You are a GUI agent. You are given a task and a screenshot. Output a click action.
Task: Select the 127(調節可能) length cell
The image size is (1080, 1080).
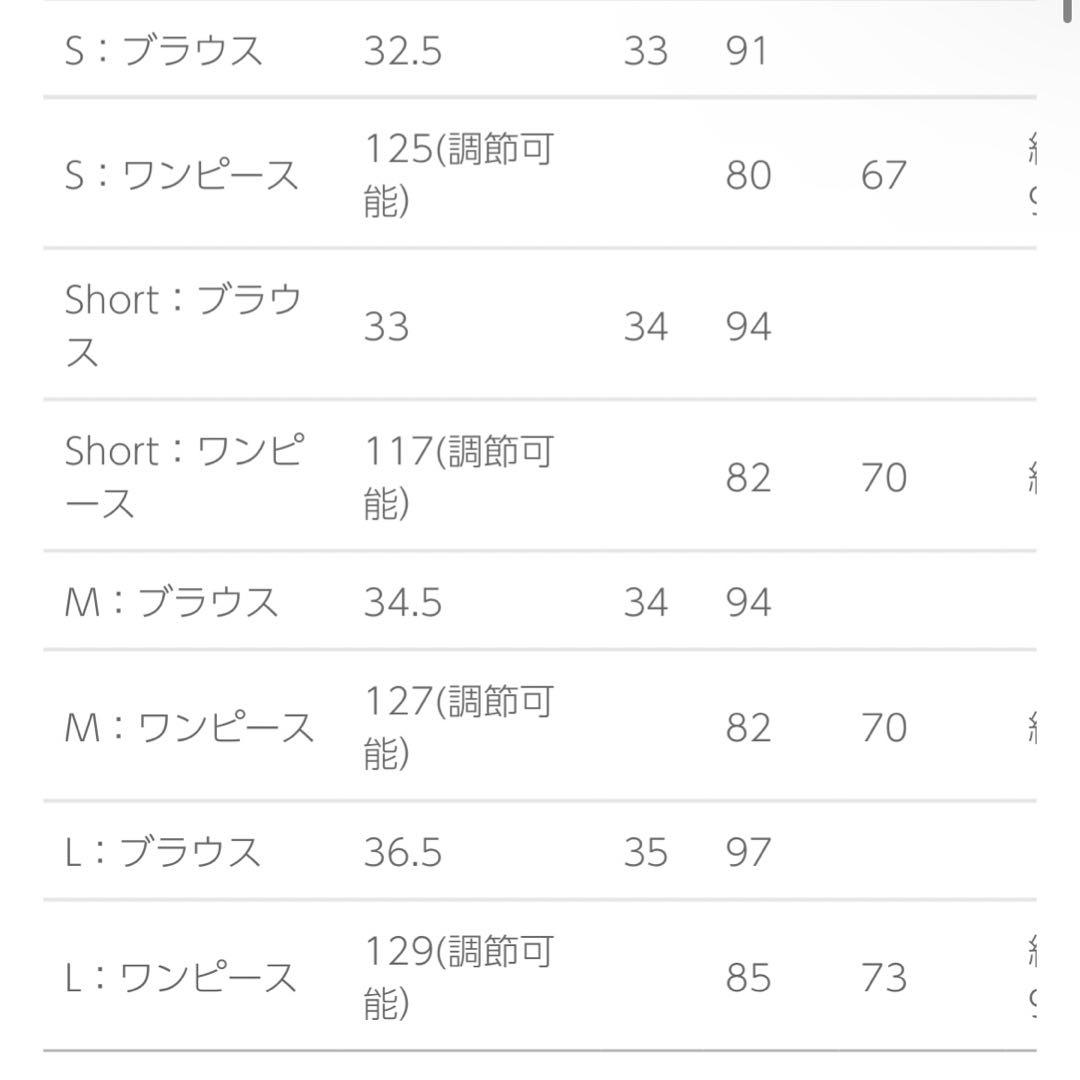click(x=458, y=727)
